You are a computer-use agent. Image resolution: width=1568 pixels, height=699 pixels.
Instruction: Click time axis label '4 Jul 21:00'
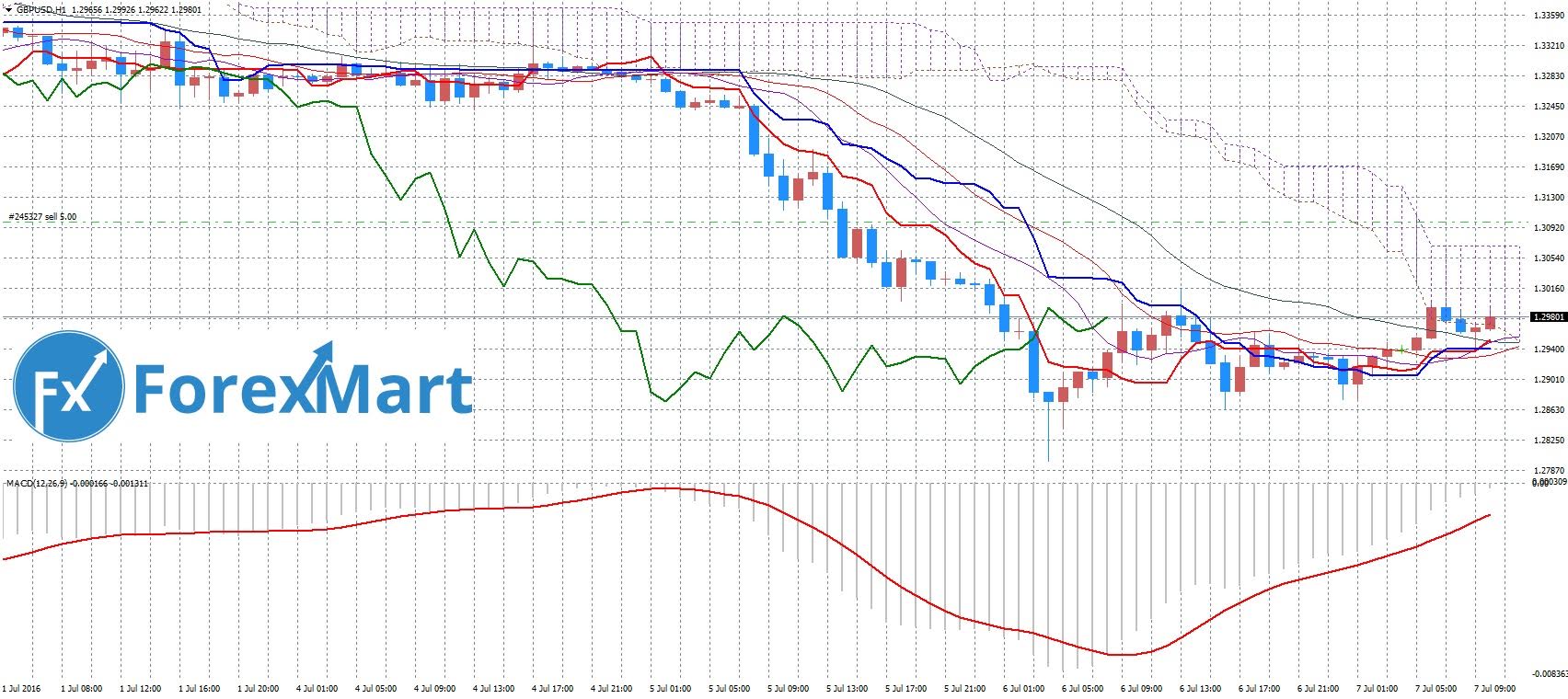[x=611, y=688]
